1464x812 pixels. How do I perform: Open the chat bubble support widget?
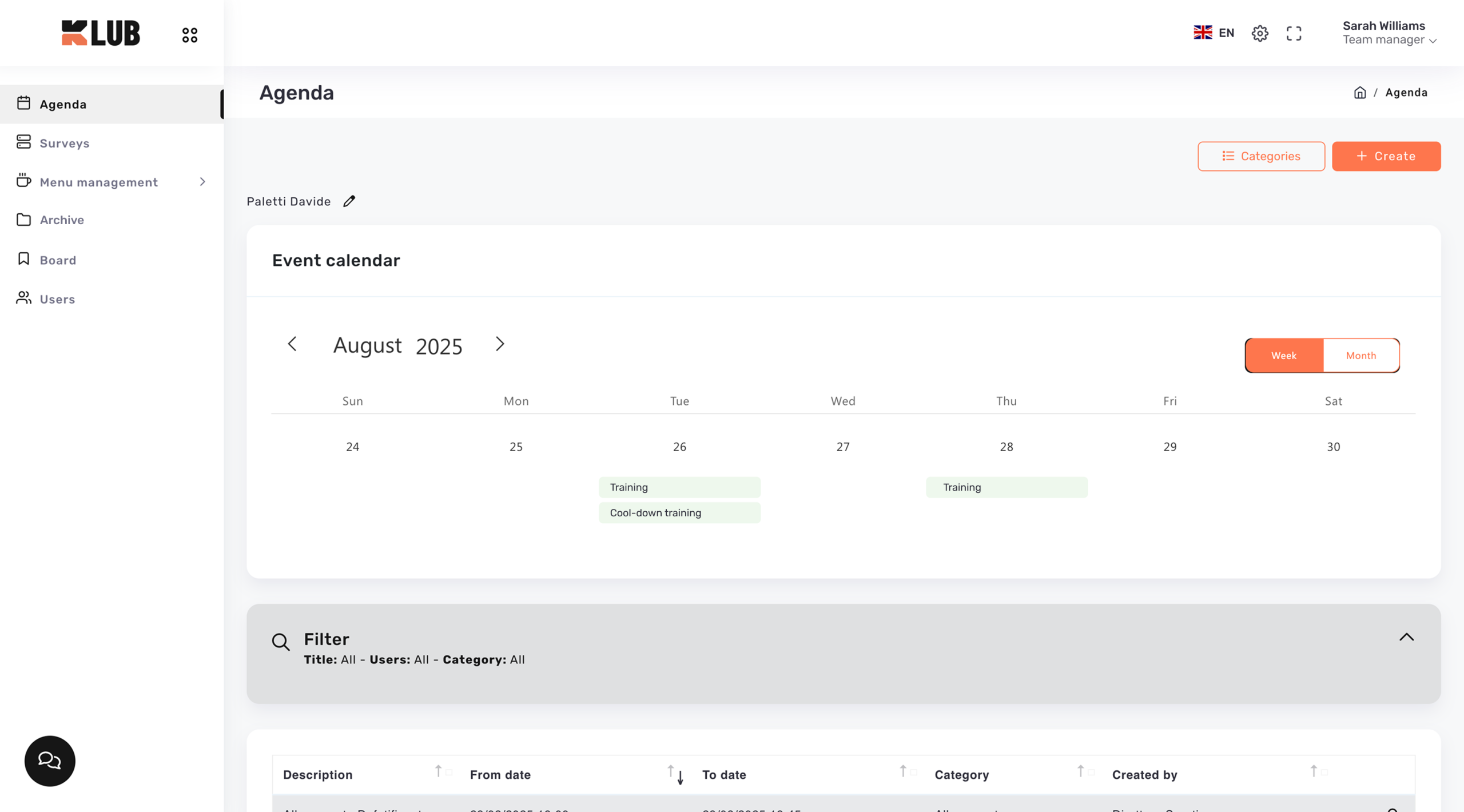tap(50, 761)
